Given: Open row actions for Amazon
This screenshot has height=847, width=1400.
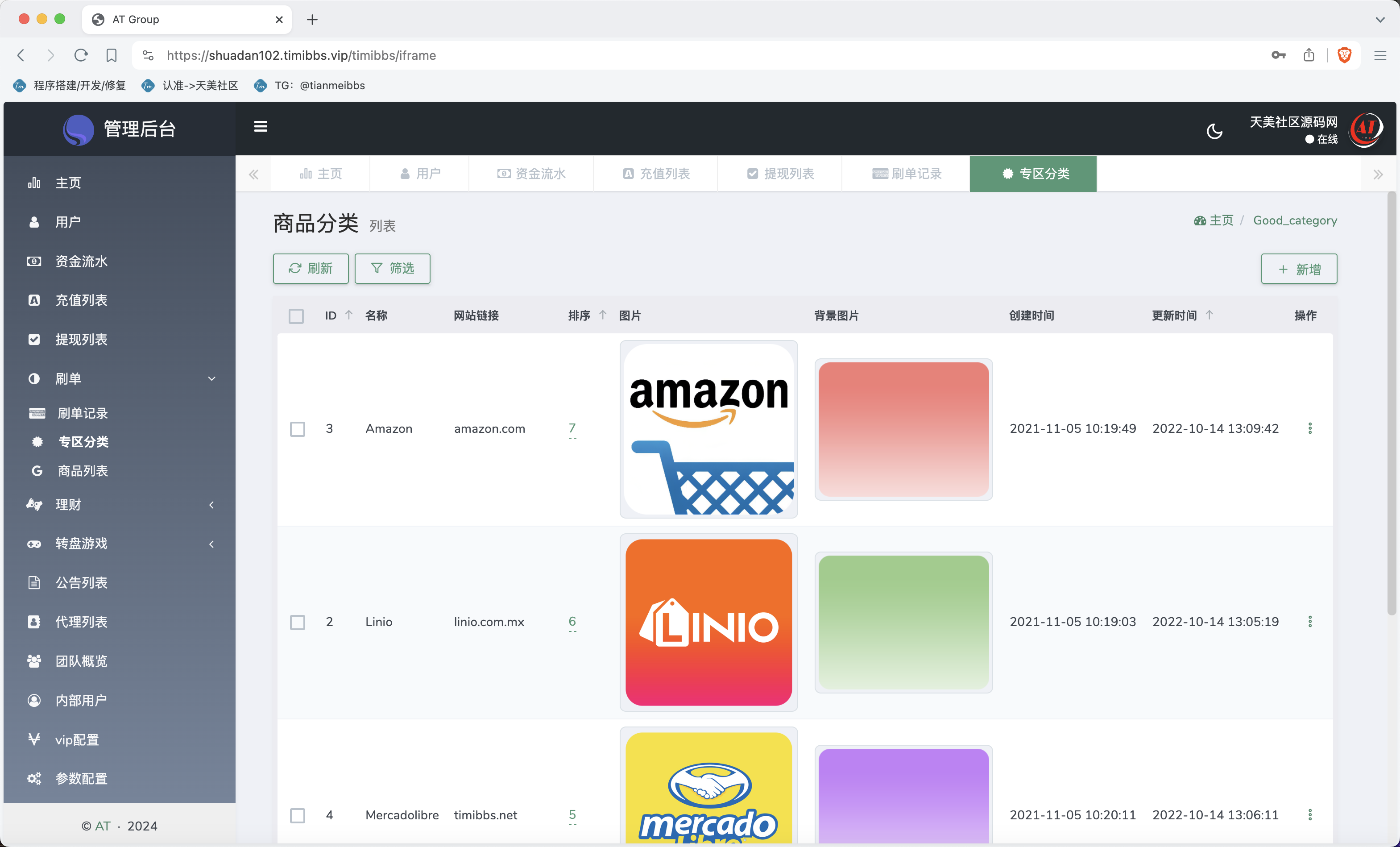Looking at the screenshot, I should pyautogui.click(x=1310, y=428).
